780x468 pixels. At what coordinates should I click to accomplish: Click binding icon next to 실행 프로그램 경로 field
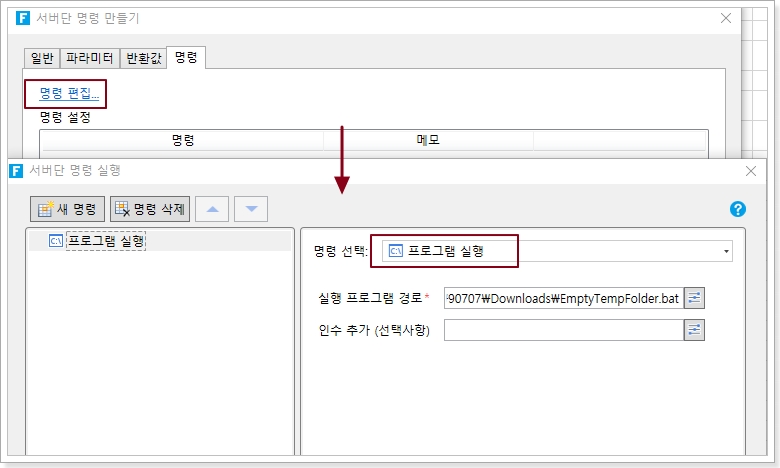coord(694,297)
